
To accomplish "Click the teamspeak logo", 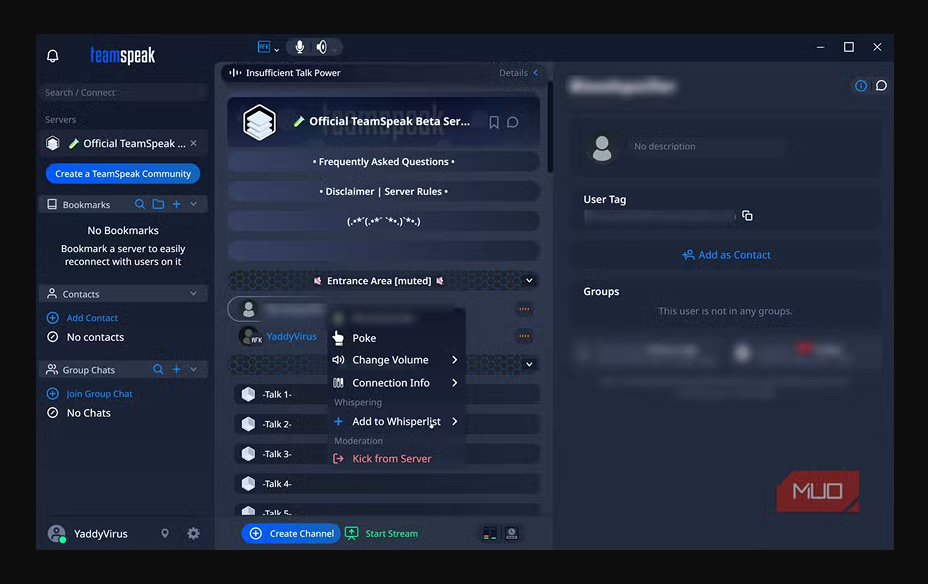I will [123, 56].
